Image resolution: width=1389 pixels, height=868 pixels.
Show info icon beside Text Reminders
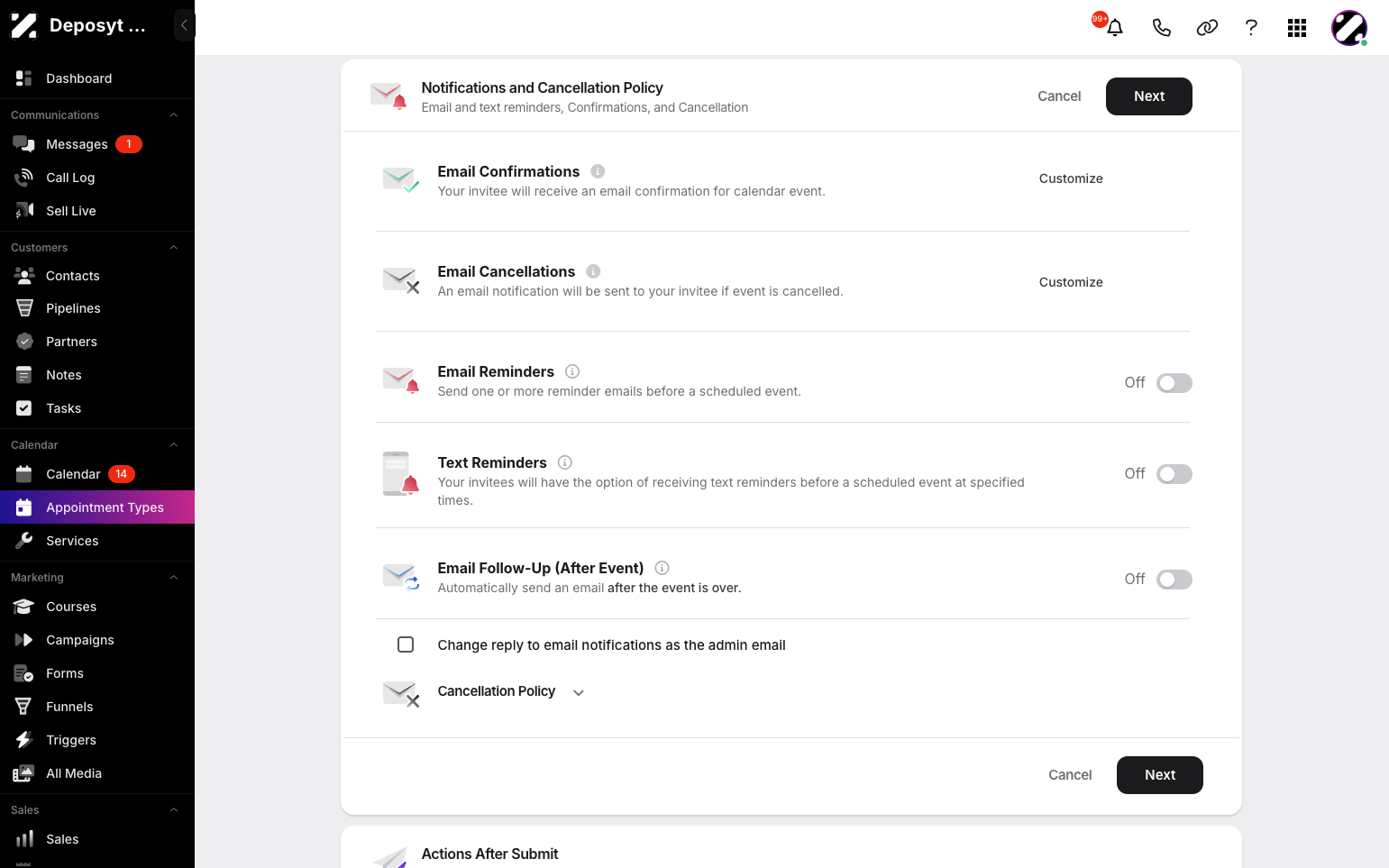565,462
